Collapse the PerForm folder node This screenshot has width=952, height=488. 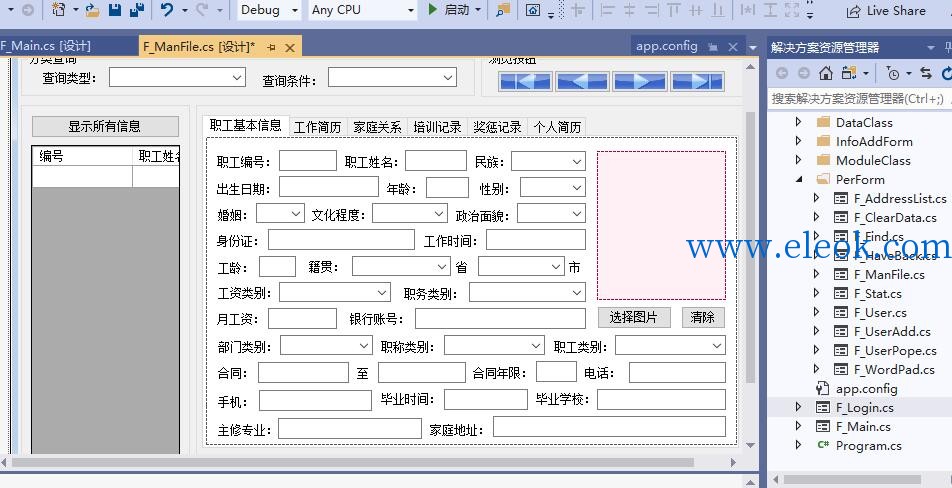coord(798,179)
